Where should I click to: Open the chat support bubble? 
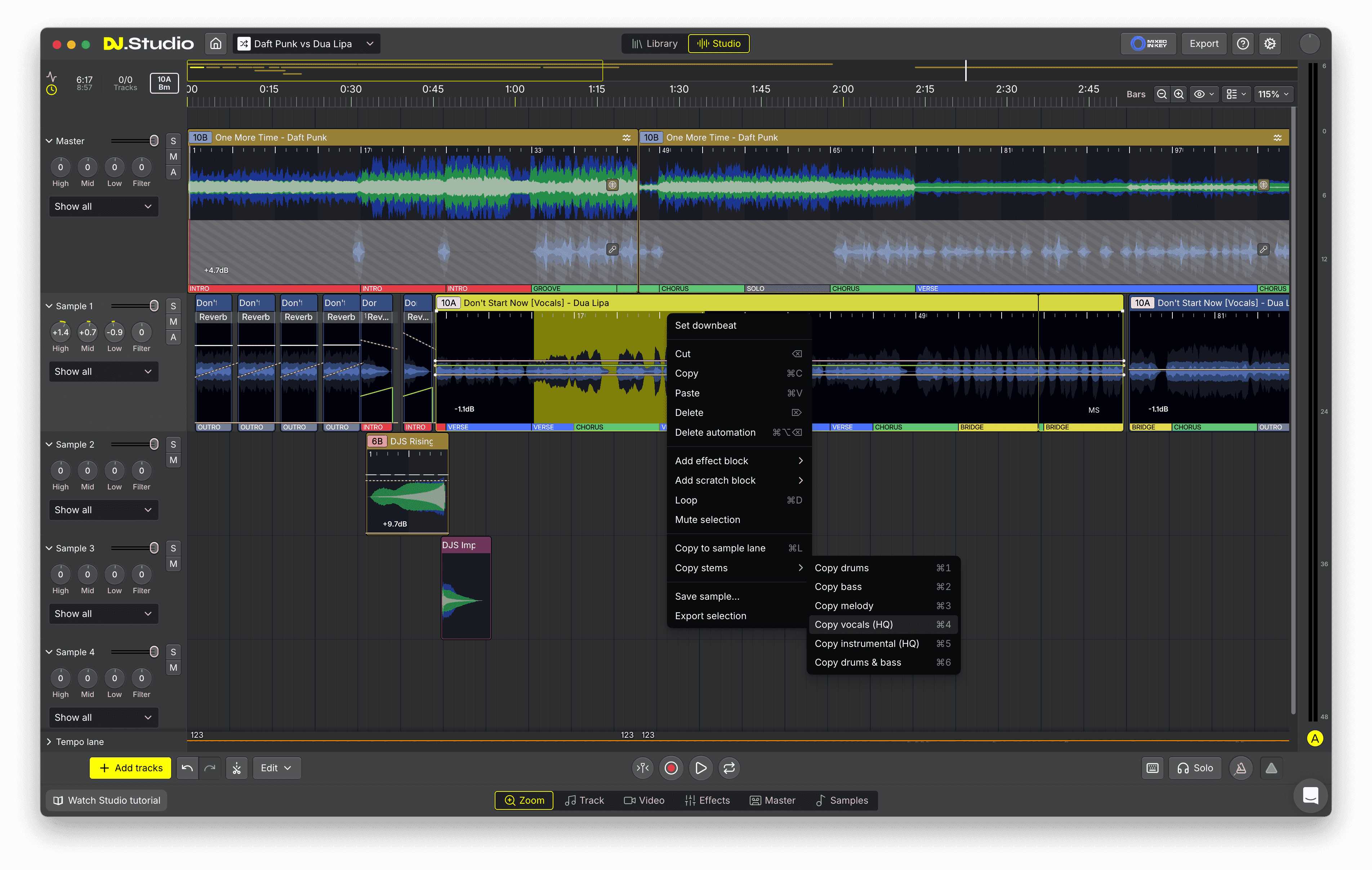pyautogui.click(x=1310, y=795)
